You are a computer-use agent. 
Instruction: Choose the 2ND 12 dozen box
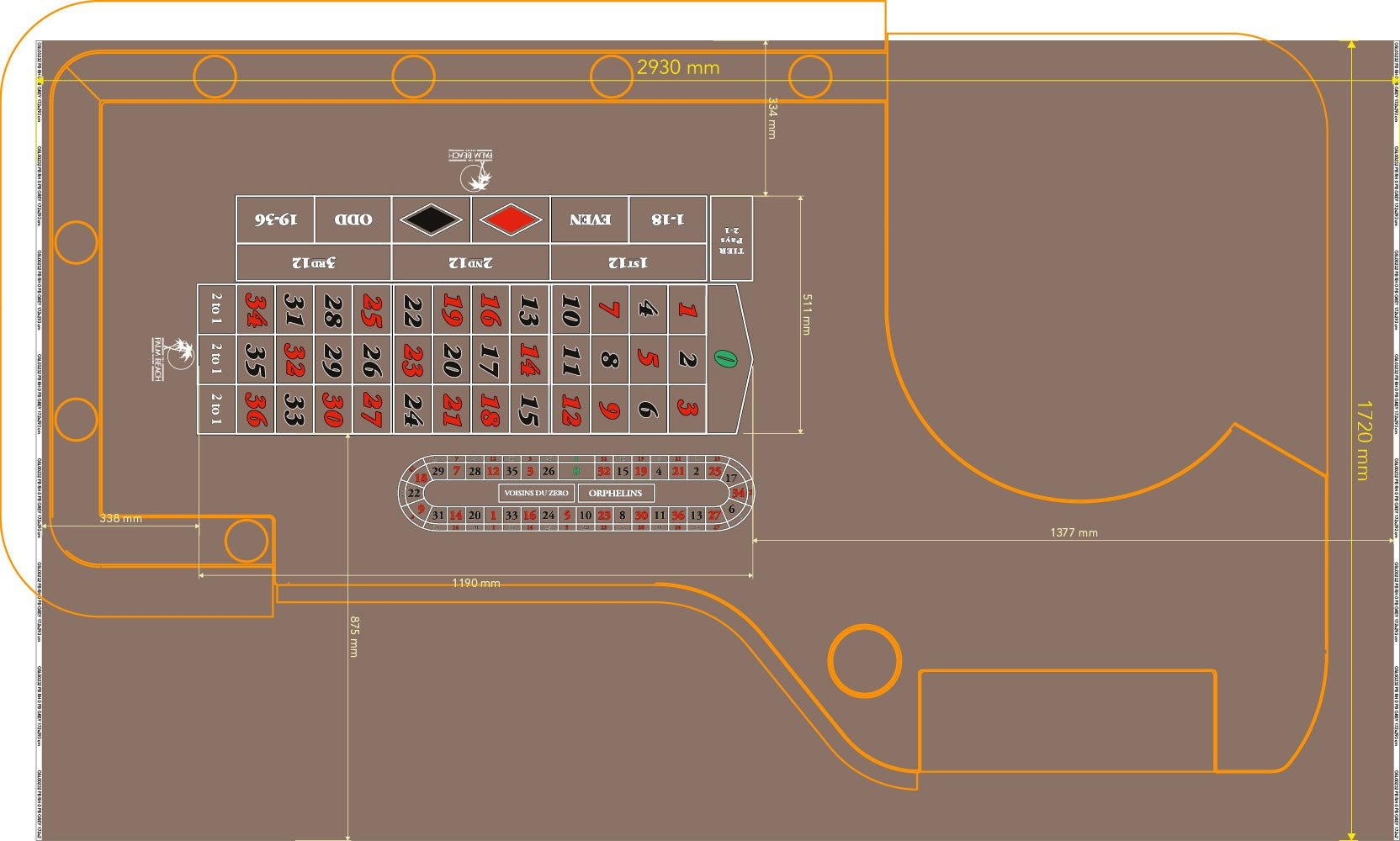(x=471, y=263)
